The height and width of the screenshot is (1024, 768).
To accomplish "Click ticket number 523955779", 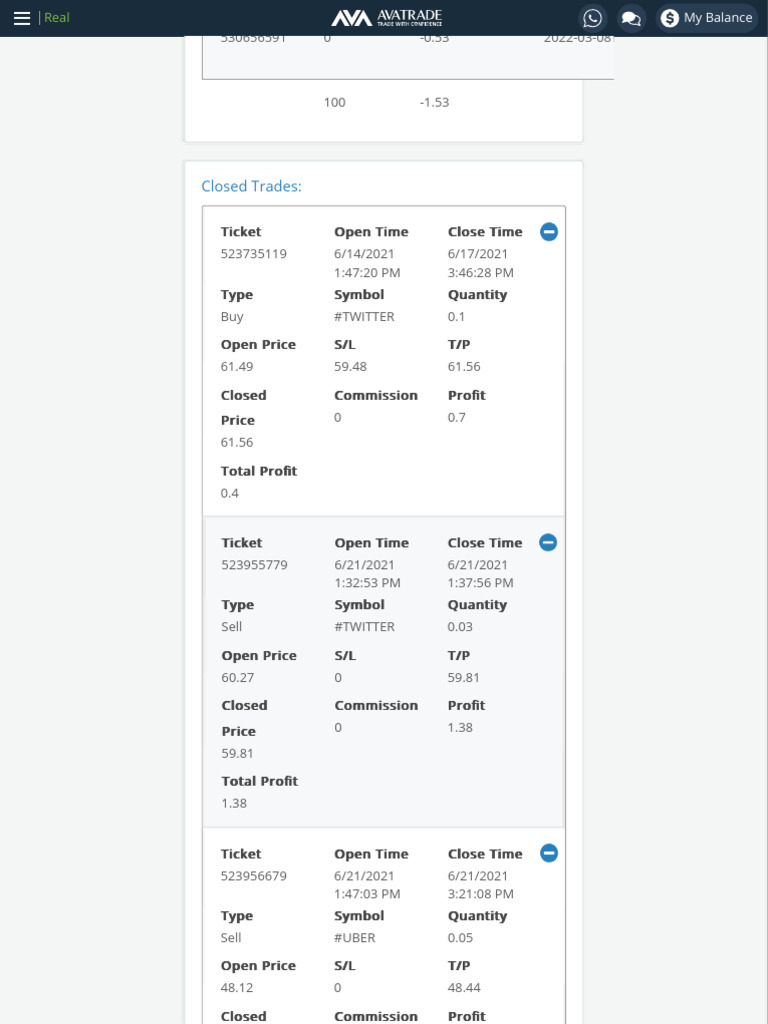I will coord(254,565).
